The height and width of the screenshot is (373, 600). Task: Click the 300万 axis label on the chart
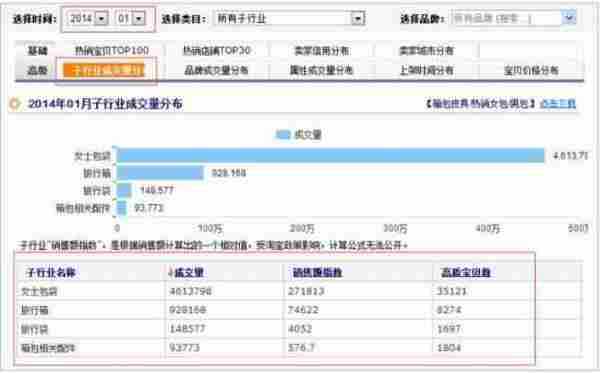395,229
